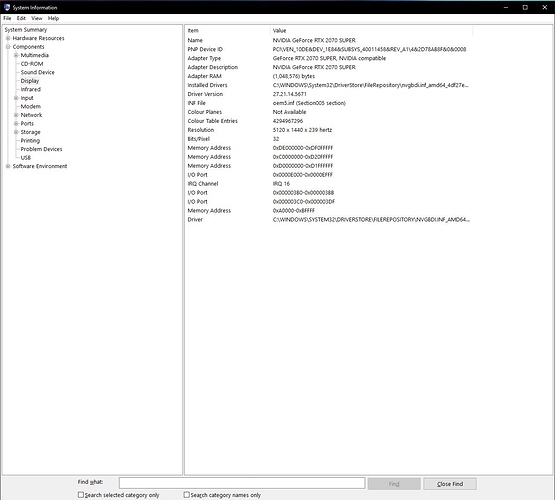Expand the Input node
Image resolution: width=555 pixels, height=500 pixels.
(16, 98)
